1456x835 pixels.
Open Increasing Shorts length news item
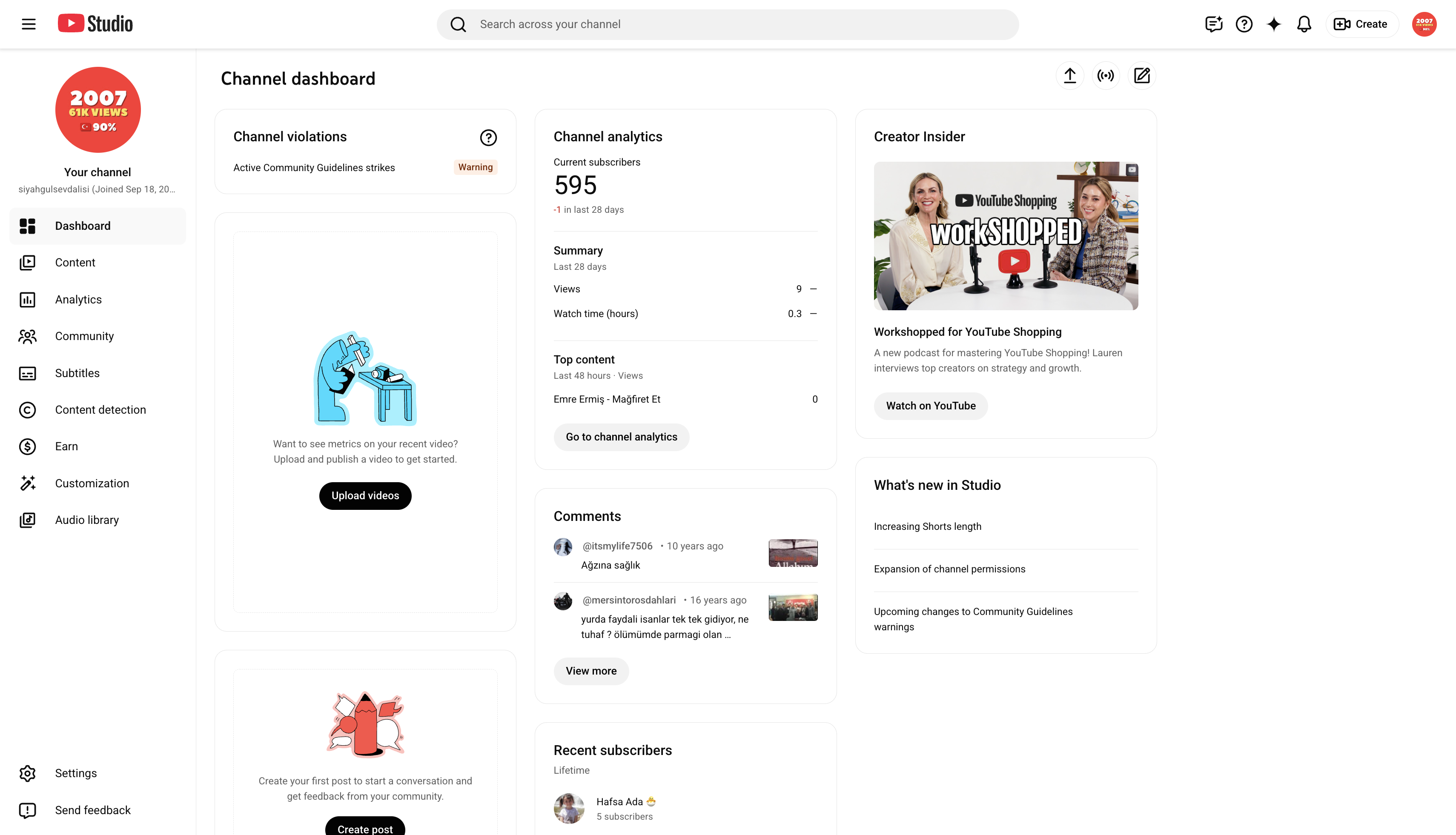(x=927, y=526)
